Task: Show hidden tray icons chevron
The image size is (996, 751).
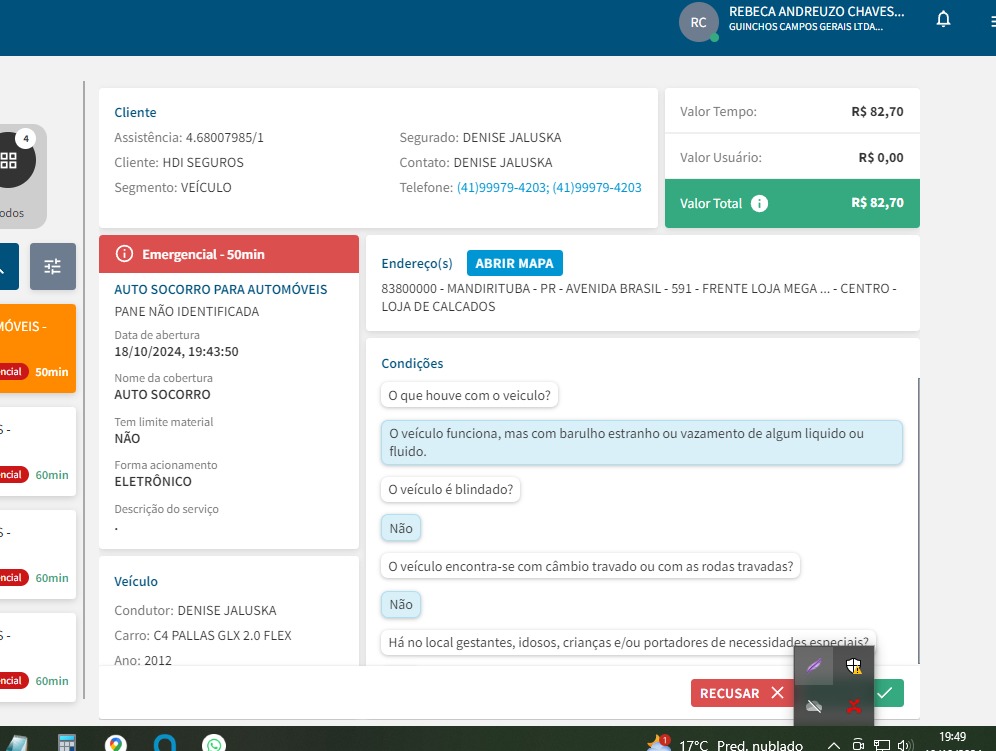Action: coord(833,745)
